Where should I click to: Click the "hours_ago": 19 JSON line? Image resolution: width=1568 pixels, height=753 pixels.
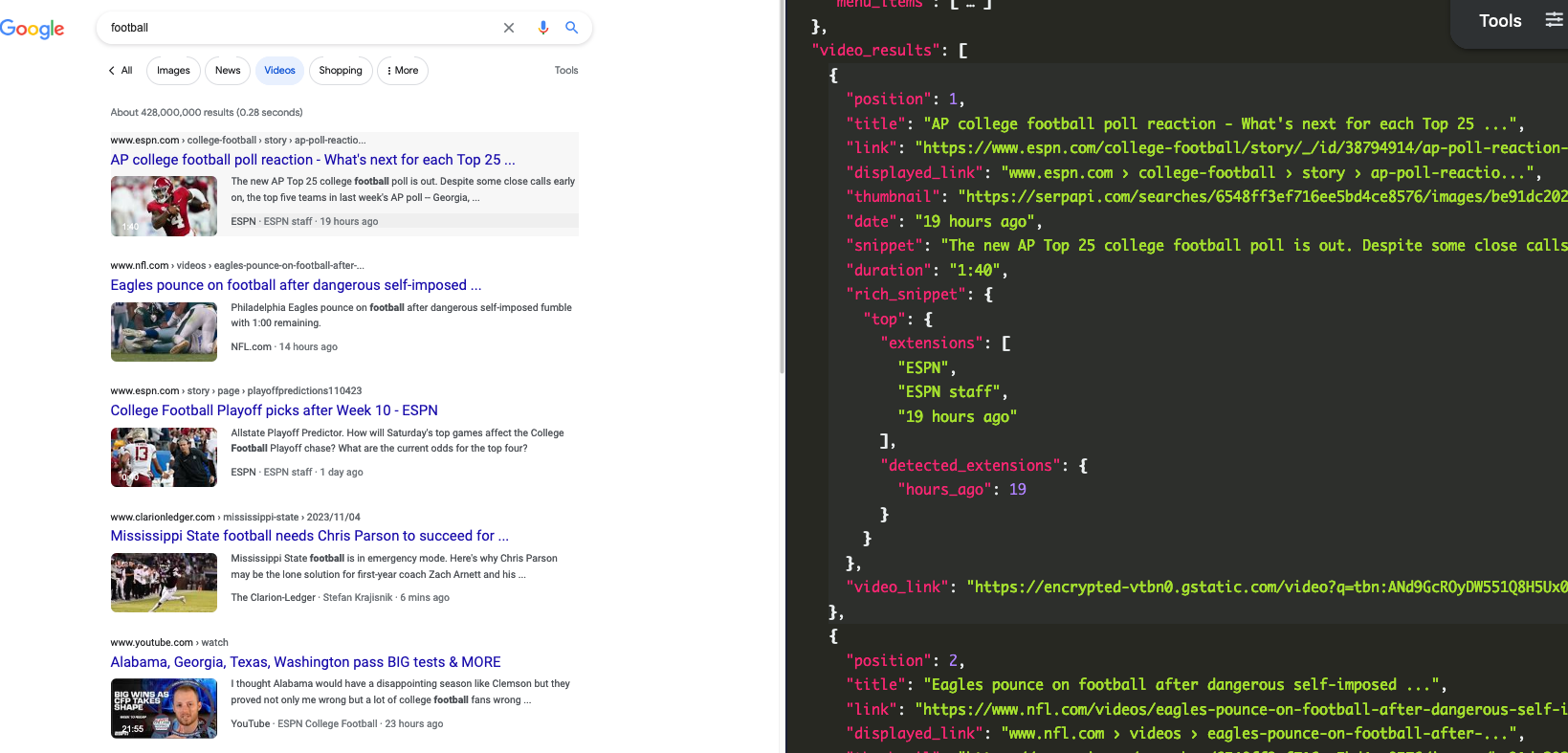click(962, 490)
